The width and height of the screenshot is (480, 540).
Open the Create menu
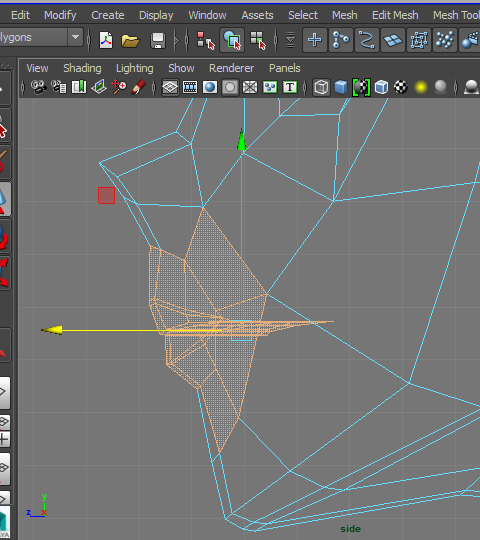(107, 15)
